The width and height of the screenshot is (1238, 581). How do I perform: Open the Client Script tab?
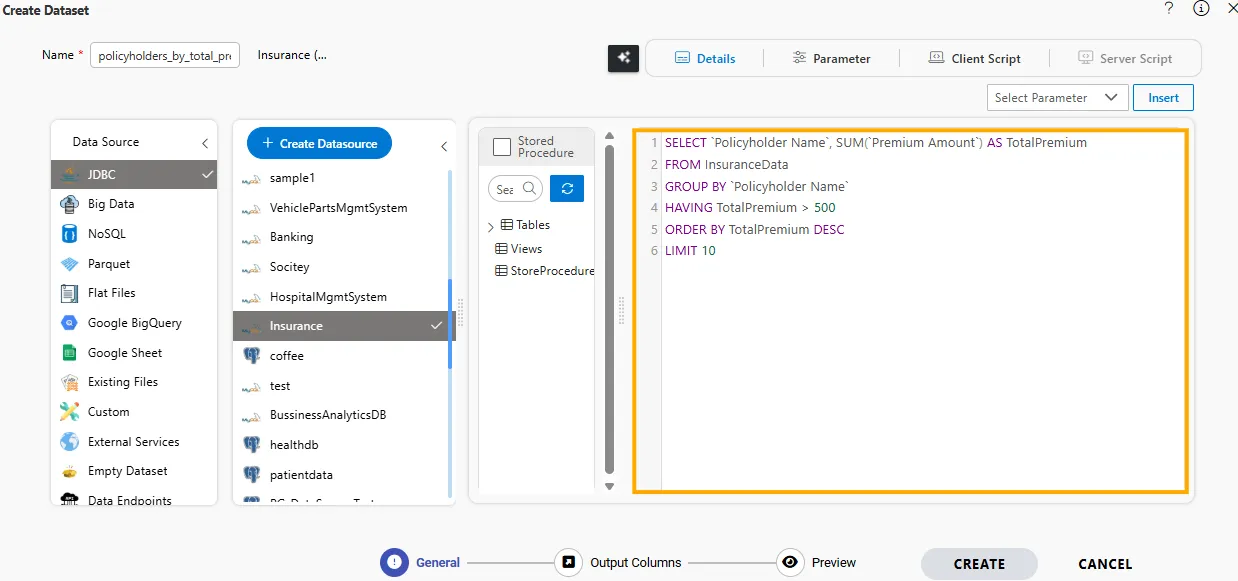point(974,59)
